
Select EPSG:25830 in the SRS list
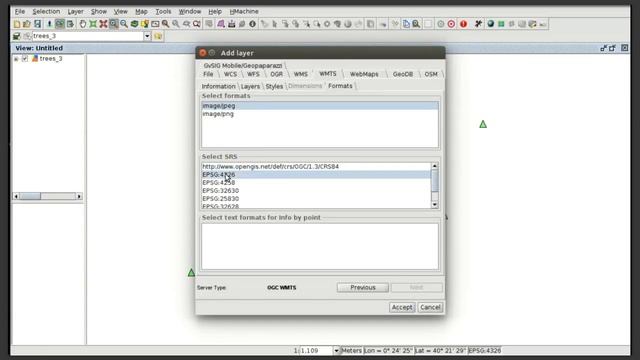[316, 199]
